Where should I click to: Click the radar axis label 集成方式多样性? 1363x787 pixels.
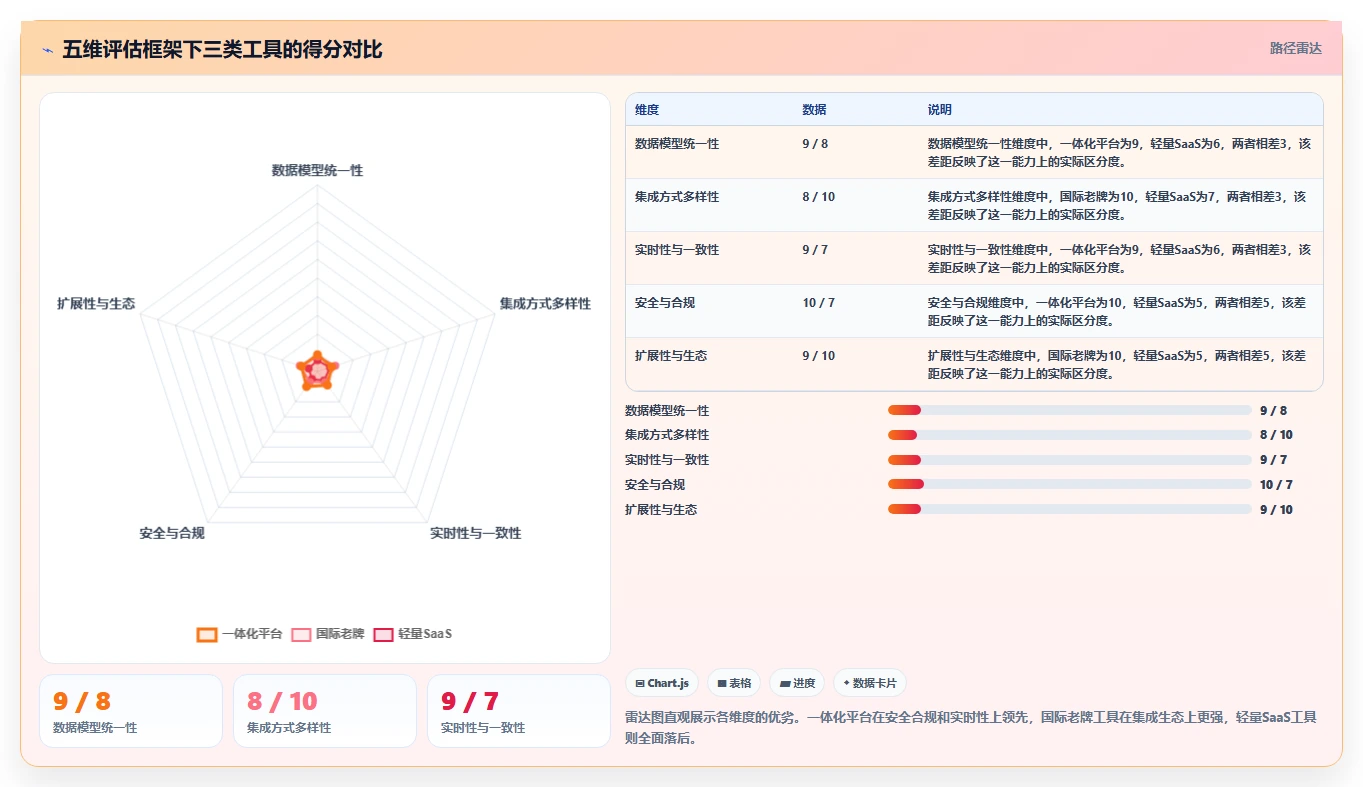click(x=545, y=303)
